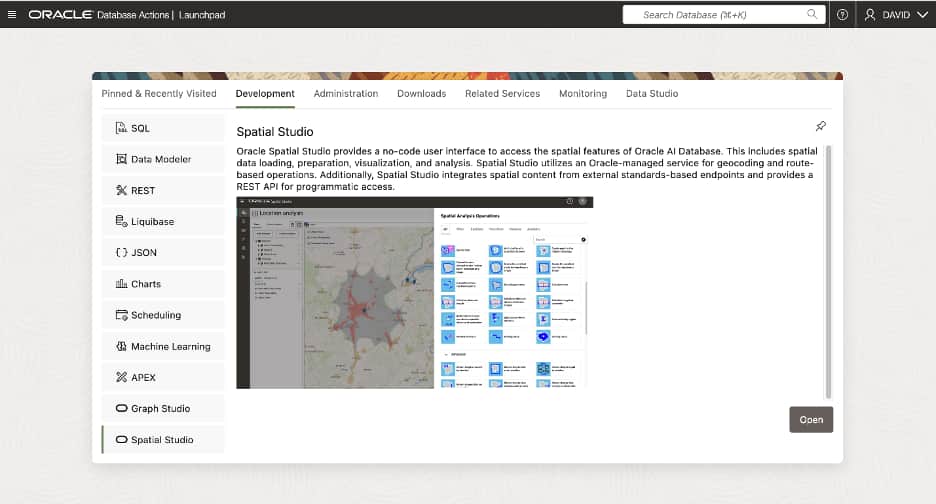Click the Open button

pos(811,420)
